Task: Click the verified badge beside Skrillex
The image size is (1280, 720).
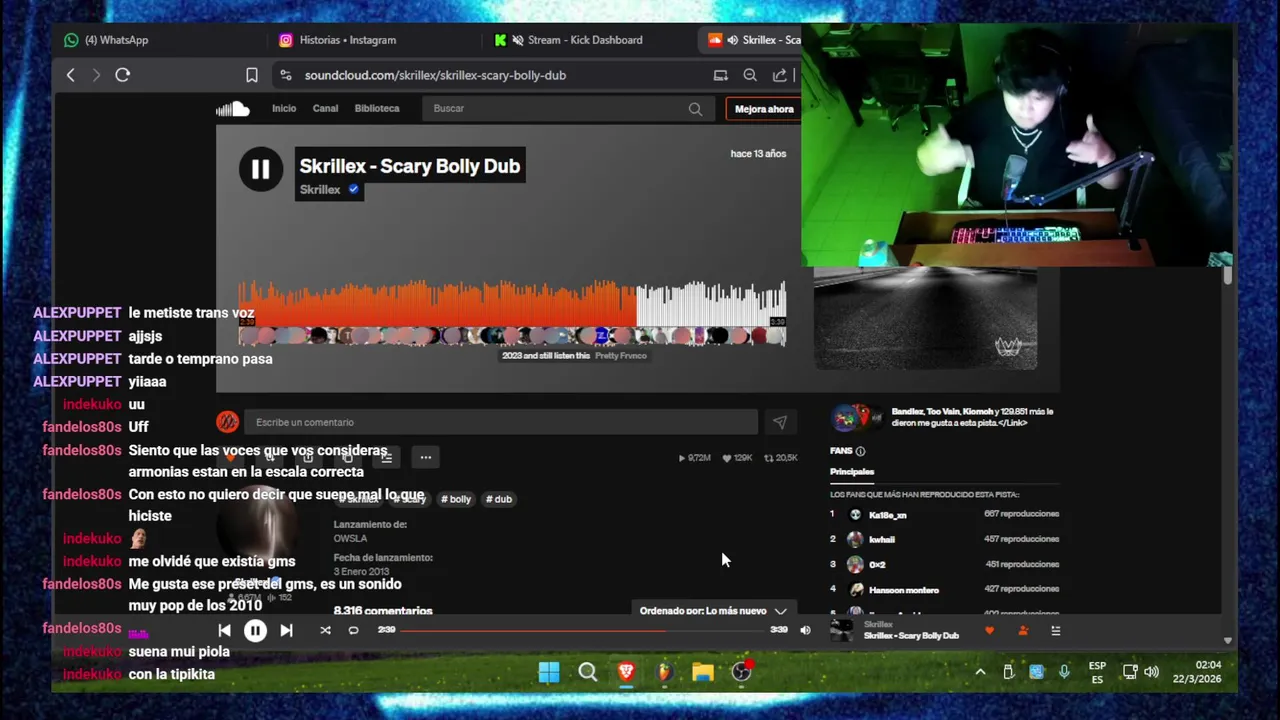Action: click(x=353, y=189)
